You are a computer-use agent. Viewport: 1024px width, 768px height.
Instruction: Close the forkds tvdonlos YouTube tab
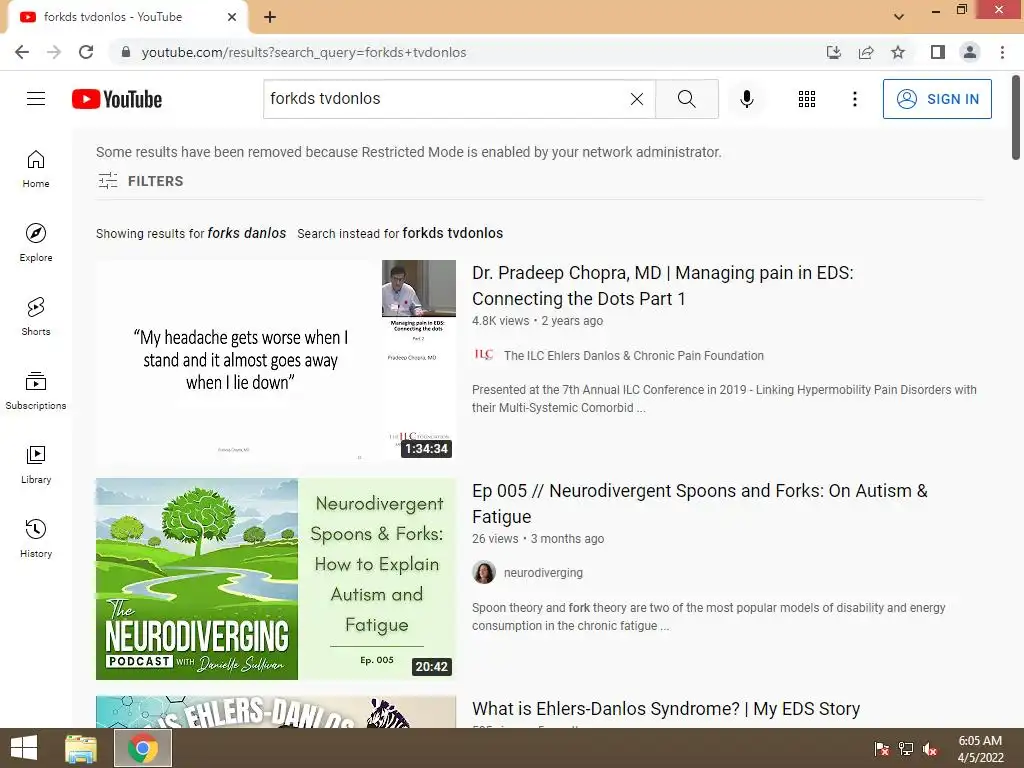click(232, 17)
